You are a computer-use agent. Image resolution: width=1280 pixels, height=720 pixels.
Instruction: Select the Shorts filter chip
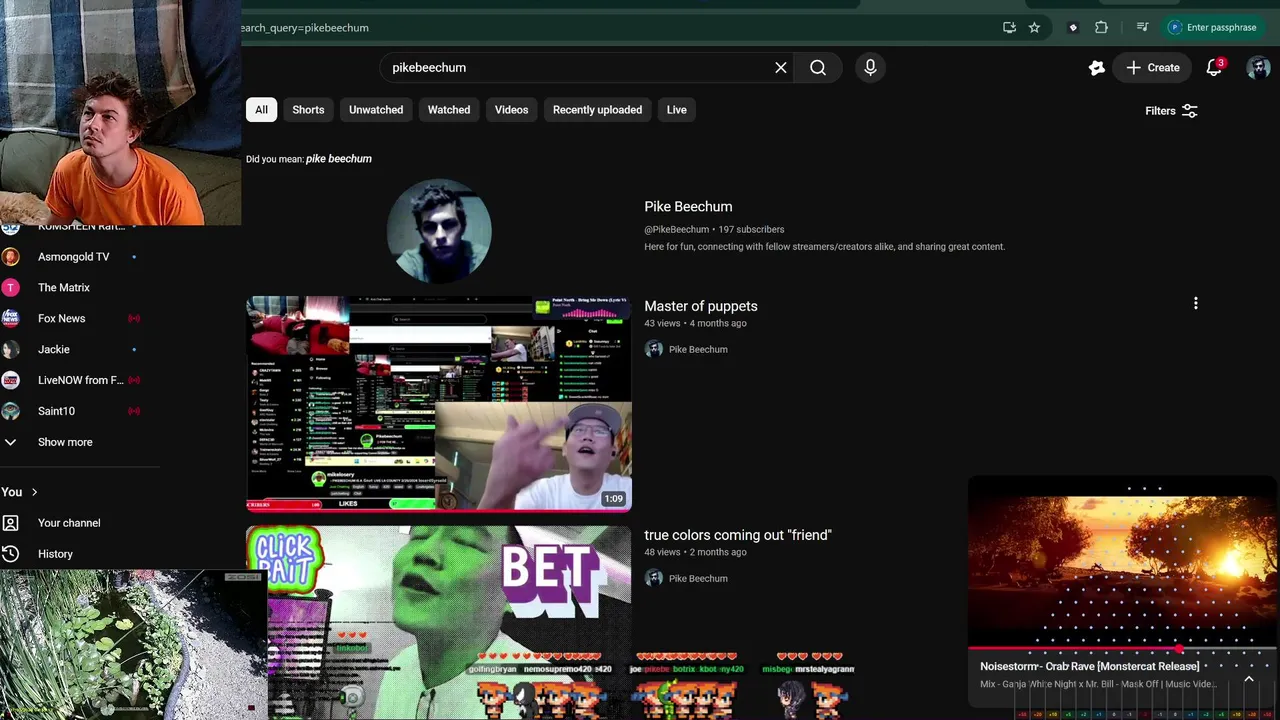(308, 110)
